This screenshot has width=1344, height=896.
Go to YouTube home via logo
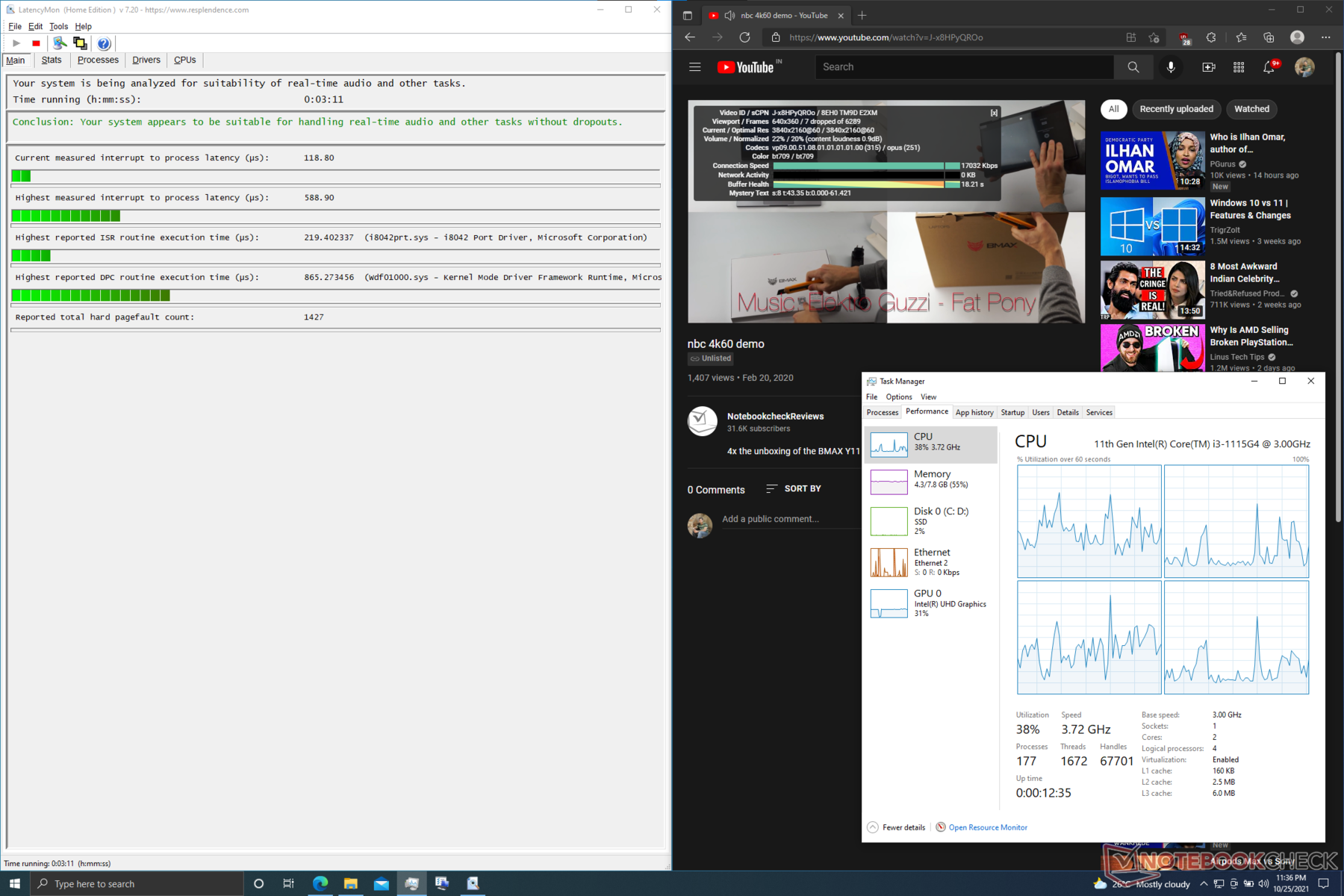click(x=746, y=67)
